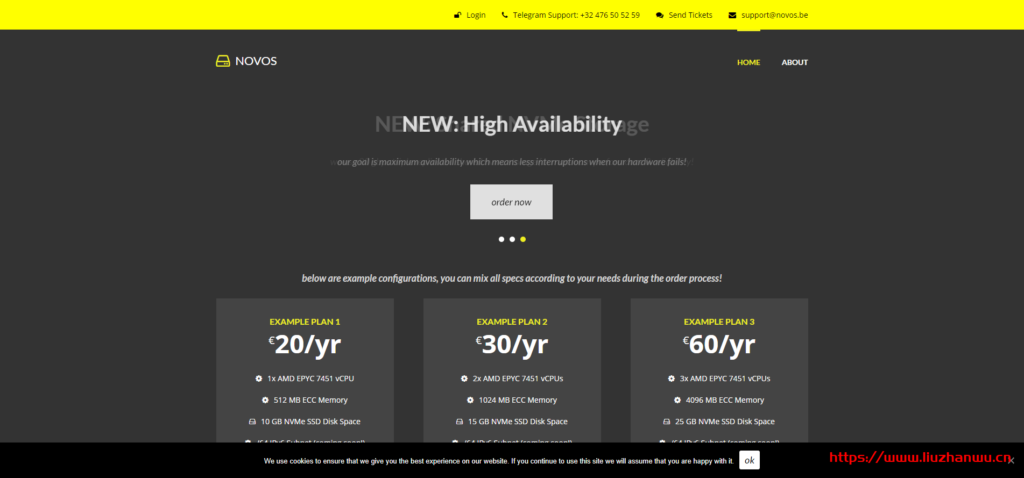The height and width of the screenshot is (478, 1024).
Task: Click the Example Plan 2 €30/yr price
Action: click(x=512, y=345)
